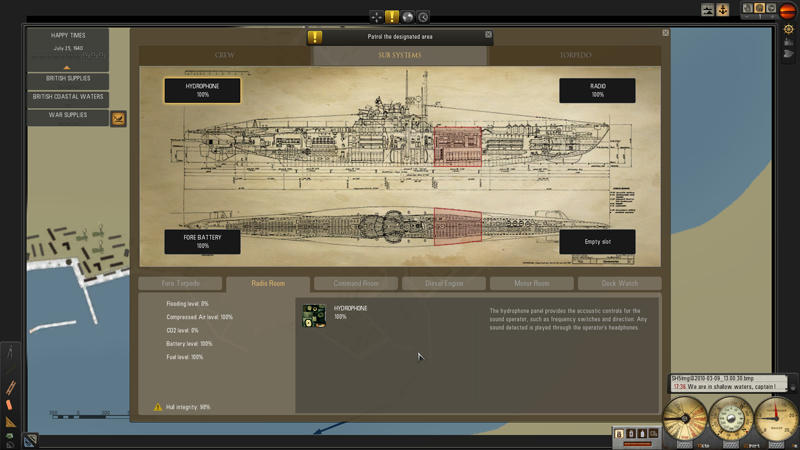
Task: Collapse the Happy Times campaign panel arrow
Action: (x=68, y=67)
